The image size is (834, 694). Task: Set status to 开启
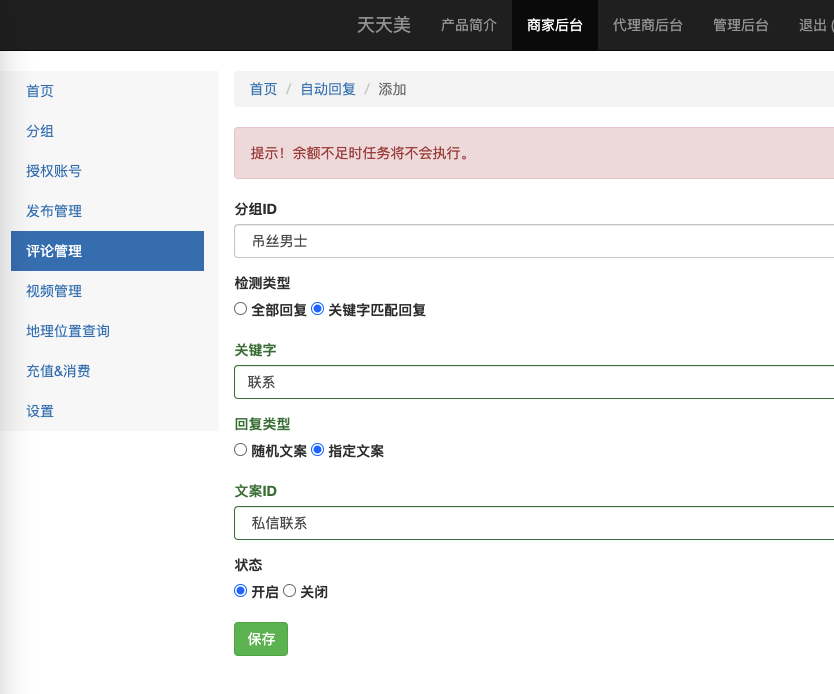241,591
